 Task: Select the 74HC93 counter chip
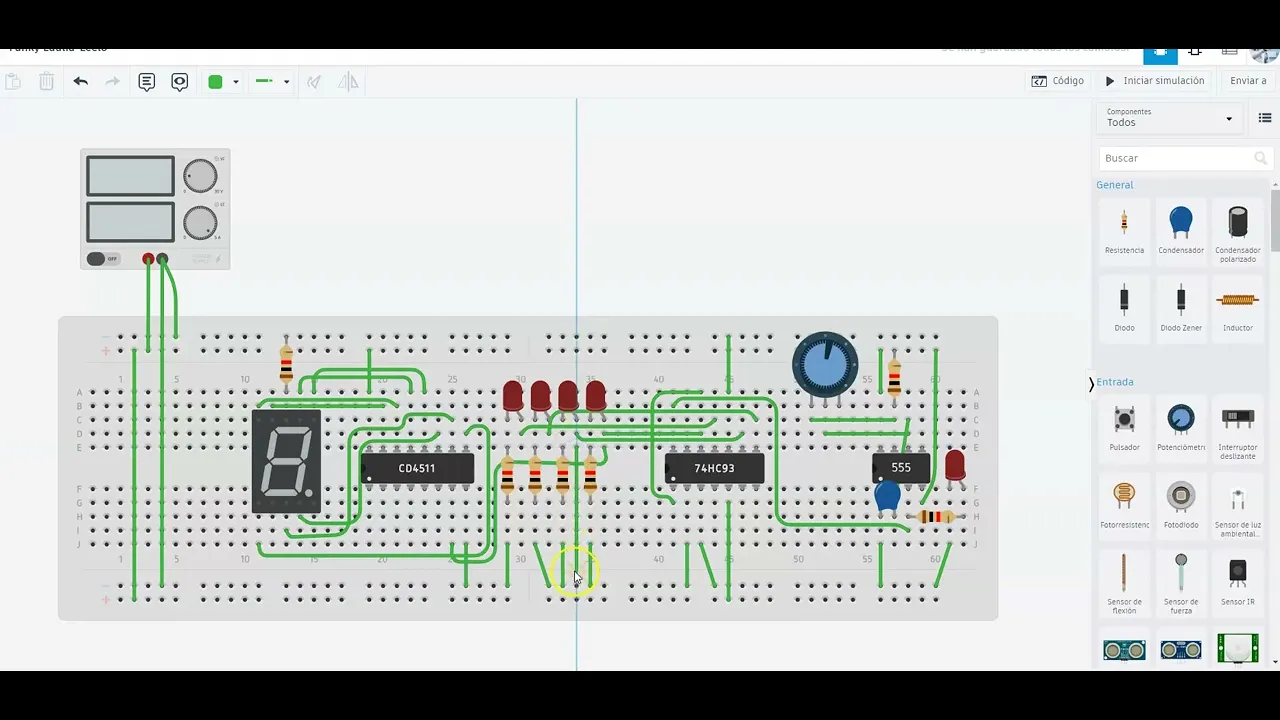tap(714, 468)
